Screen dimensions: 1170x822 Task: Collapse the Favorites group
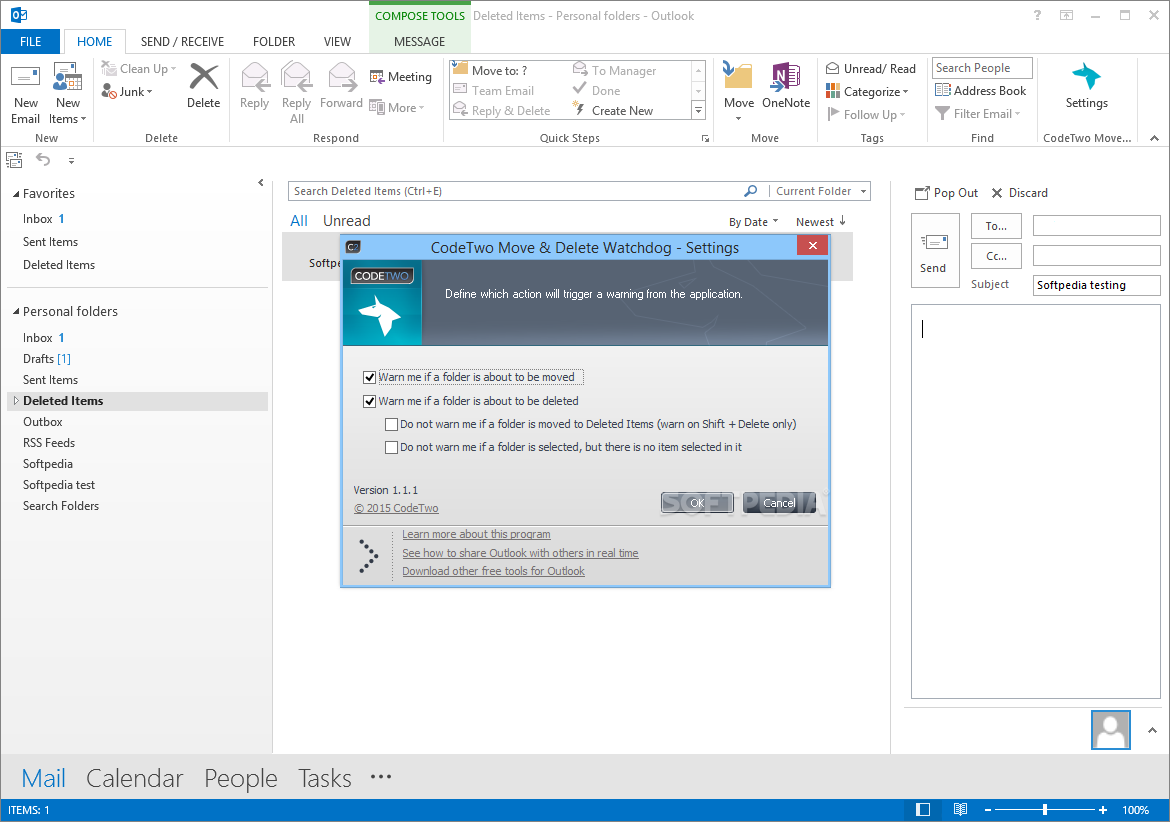(16, 194)
